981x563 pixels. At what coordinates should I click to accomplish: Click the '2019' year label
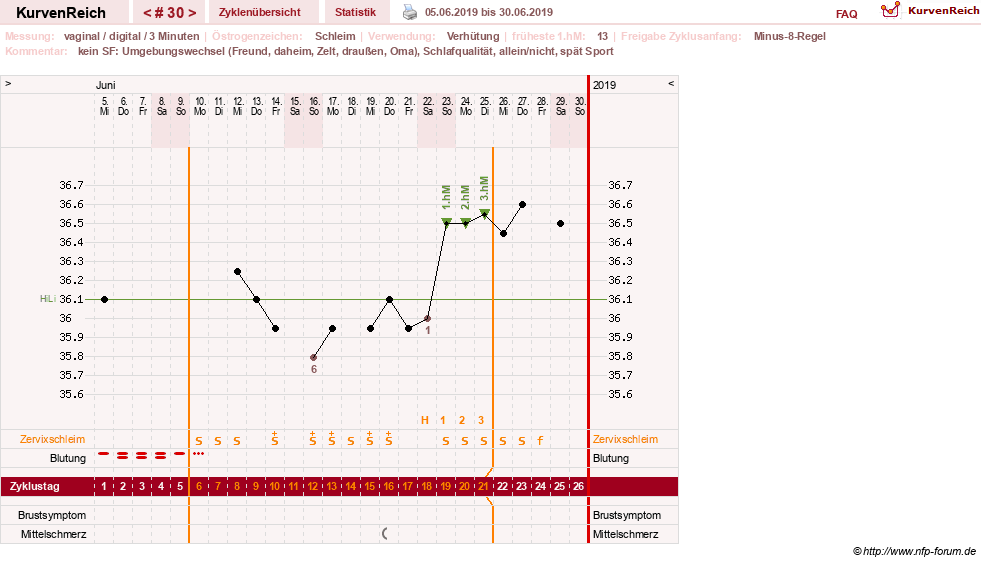(604, 85)
